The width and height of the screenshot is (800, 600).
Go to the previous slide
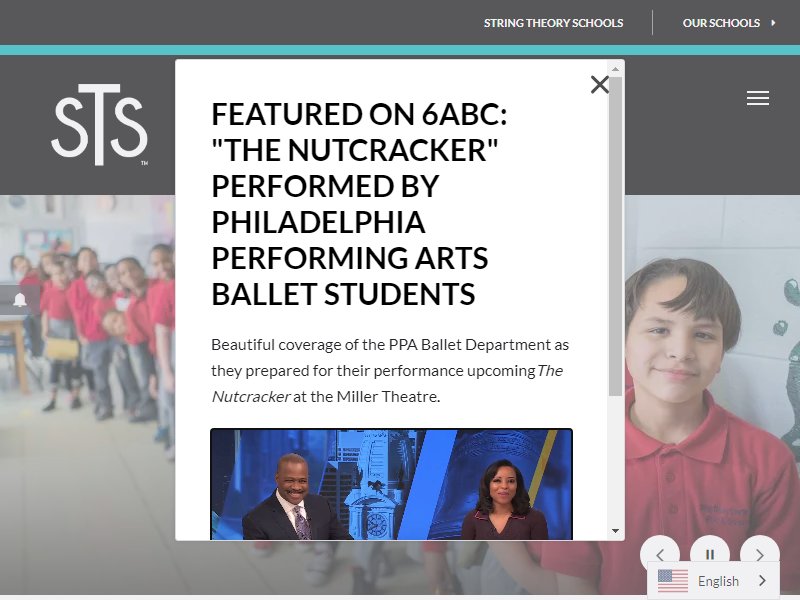coord(660,554)
